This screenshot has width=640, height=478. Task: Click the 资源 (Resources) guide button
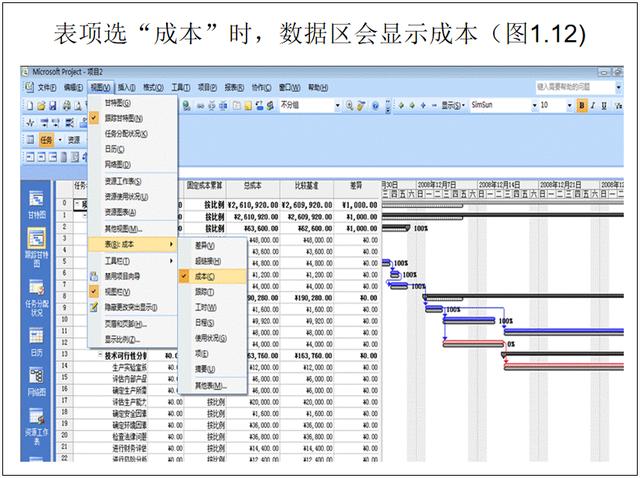point(74,140)
